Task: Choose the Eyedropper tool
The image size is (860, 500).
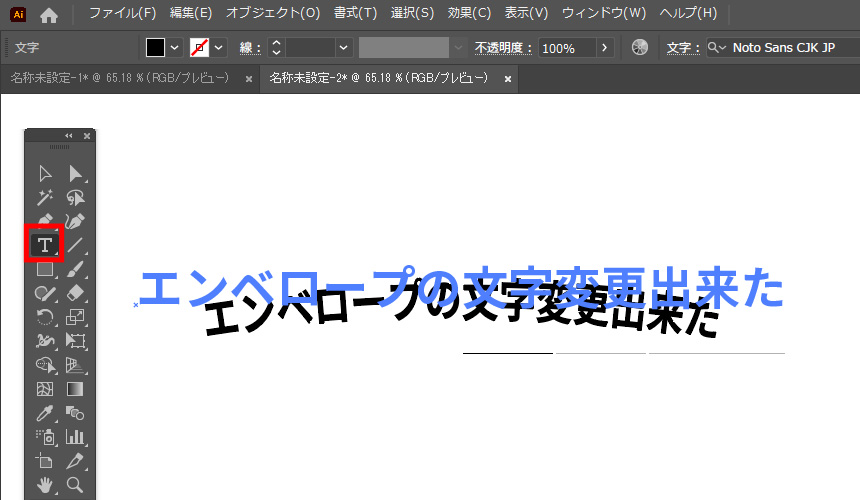Action: (x=44, y=413)
